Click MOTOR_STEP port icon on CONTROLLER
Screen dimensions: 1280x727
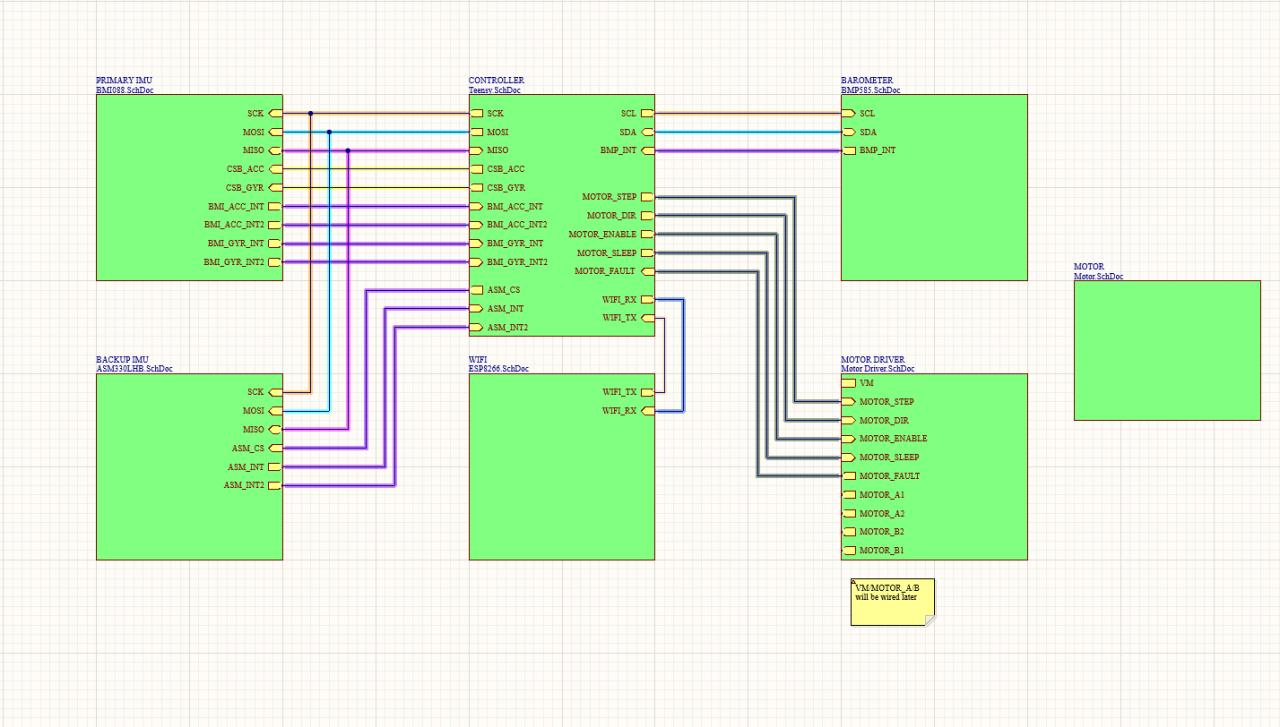tap(647, 197)
